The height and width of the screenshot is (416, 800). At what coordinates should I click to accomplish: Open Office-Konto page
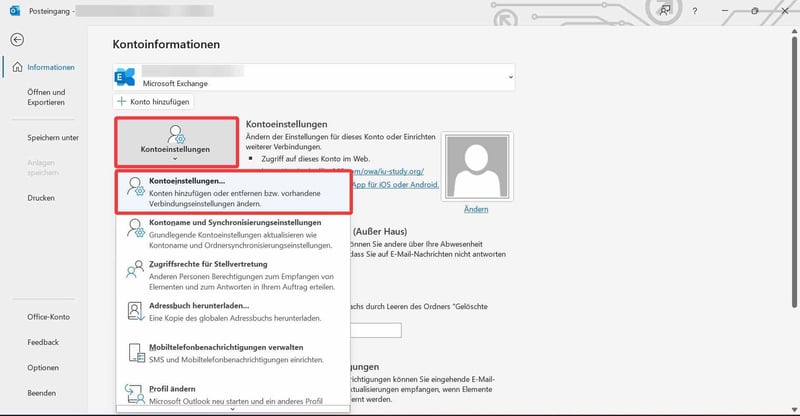point(48,316)
